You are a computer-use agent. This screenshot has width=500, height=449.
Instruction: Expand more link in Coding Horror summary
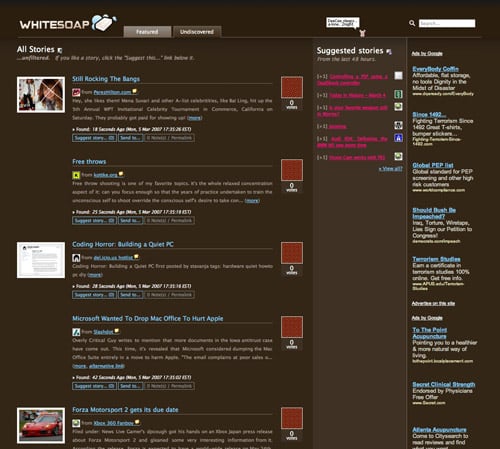pos(95,275)
